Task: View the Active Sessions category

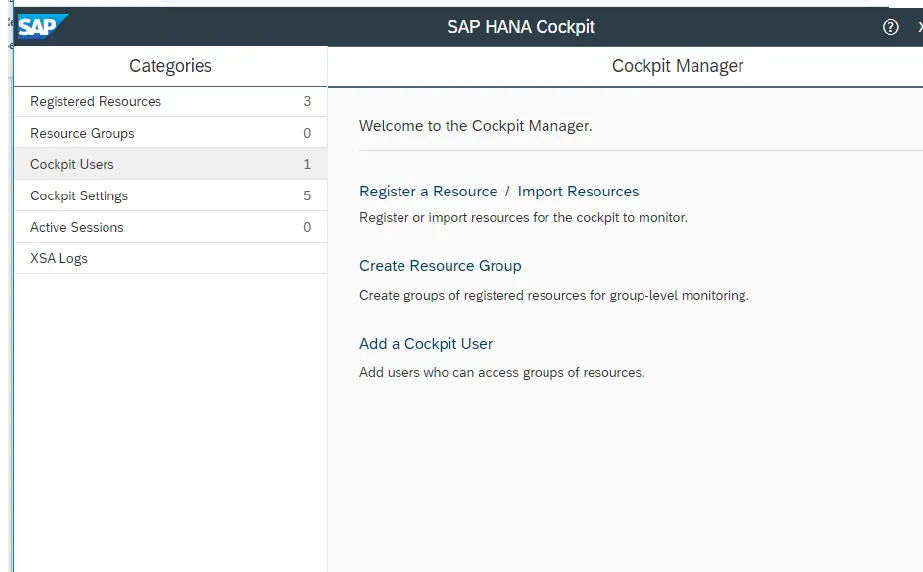Action: [x=77, y=227]
